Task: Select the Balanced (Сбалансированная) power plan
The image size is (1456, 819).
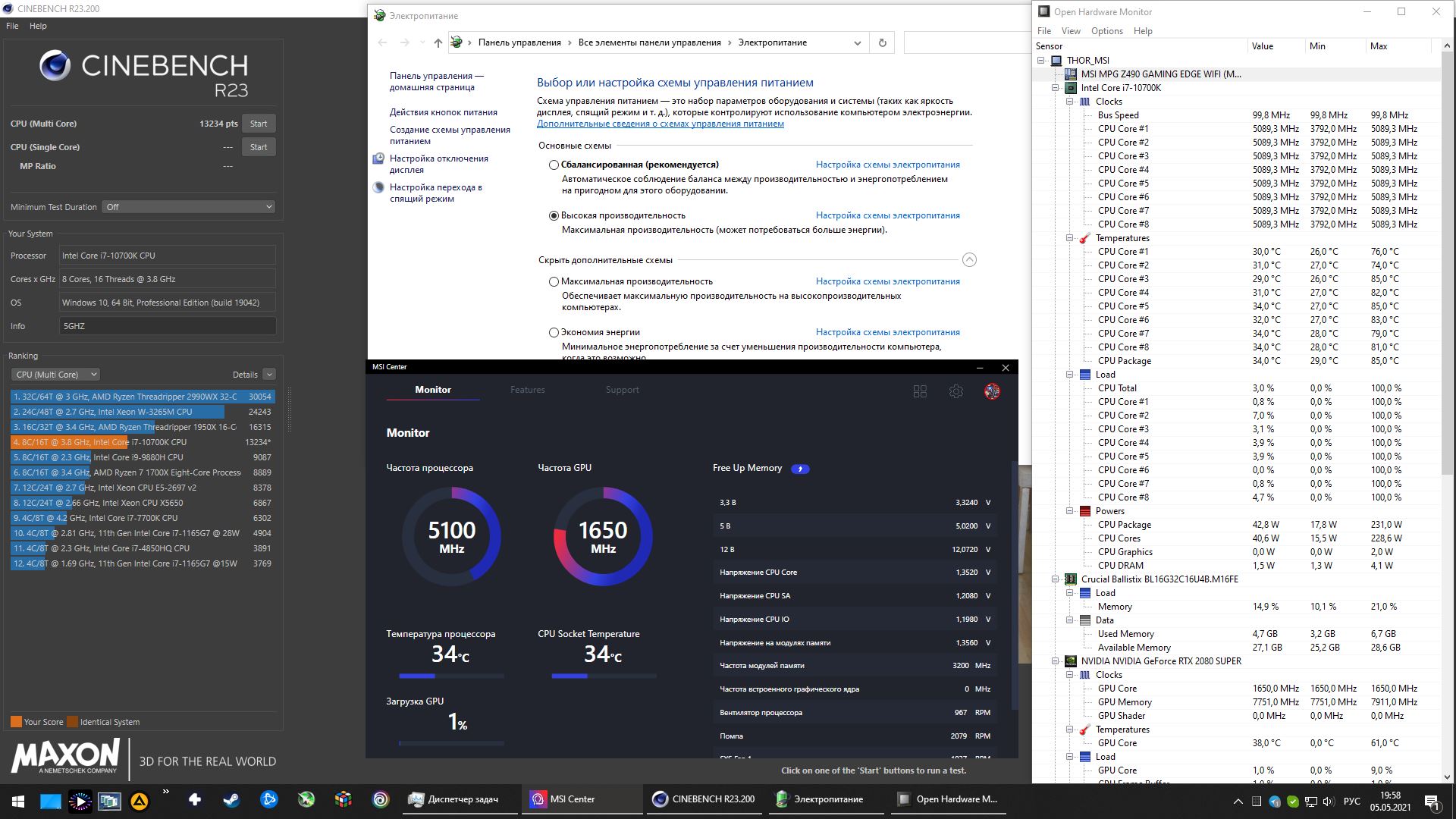Action: 554,165
